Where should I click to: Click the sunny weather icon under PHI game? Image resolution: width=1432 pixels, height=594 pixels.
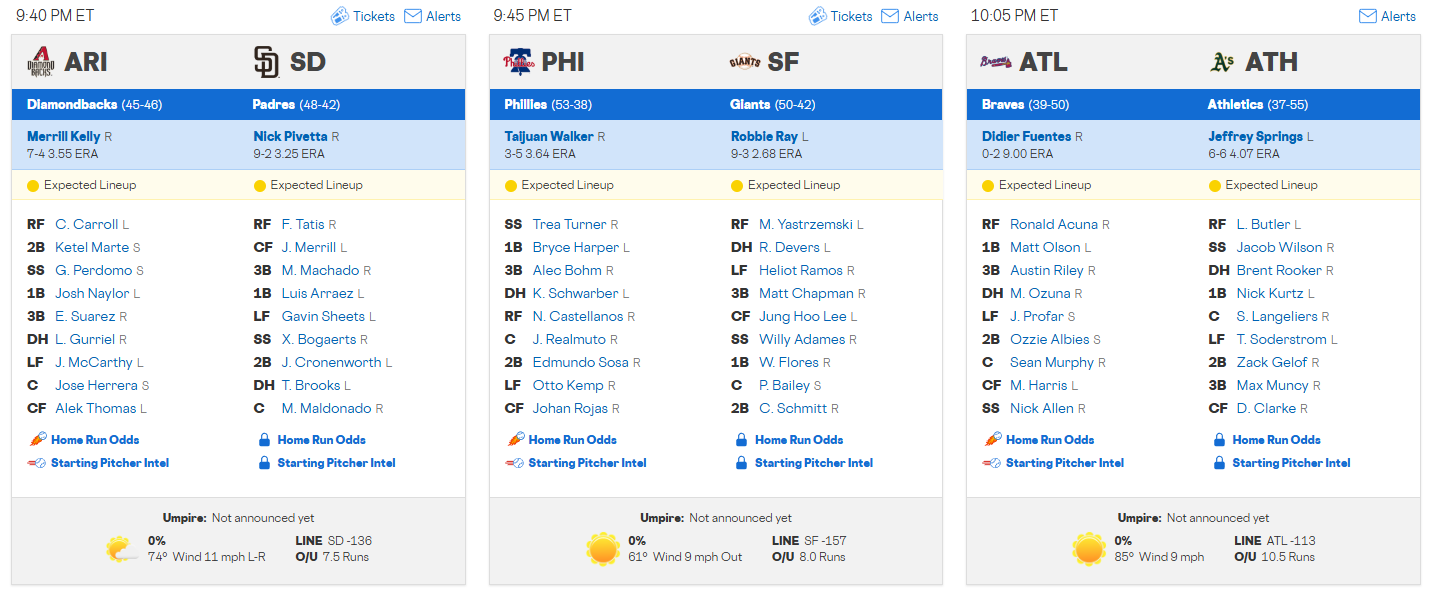pyautogui.click(x=603, y=549)
